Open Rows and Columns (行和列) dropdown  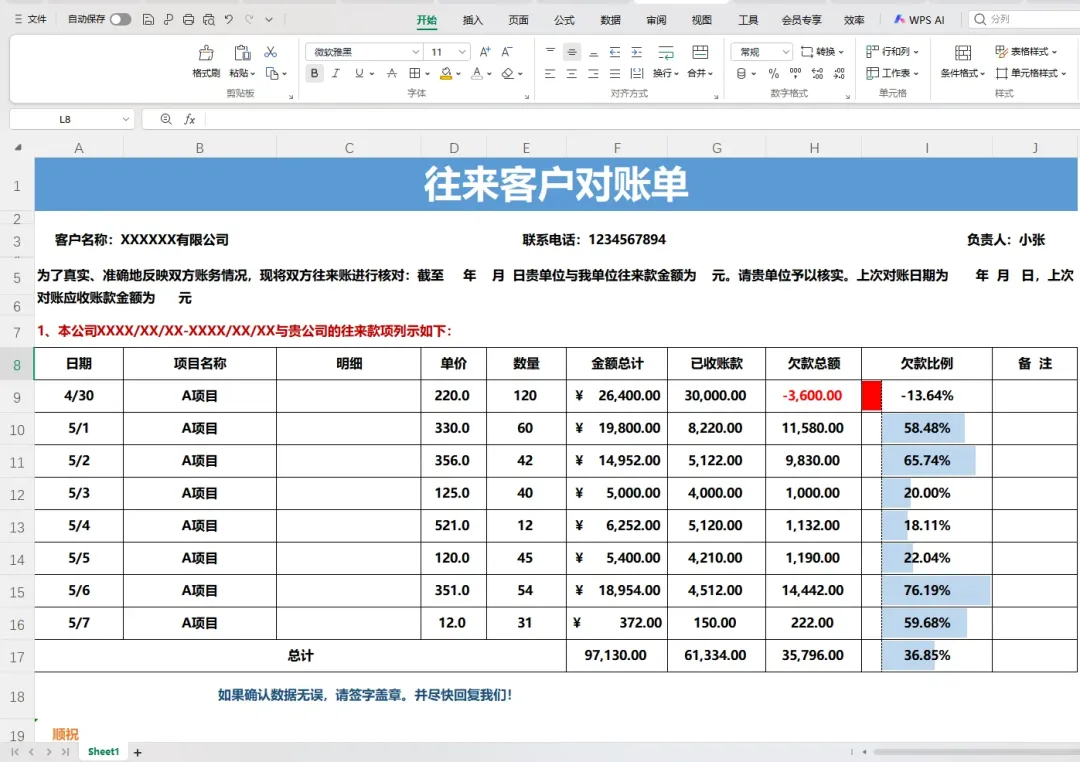pyautogui.click(x=893, y=52)
